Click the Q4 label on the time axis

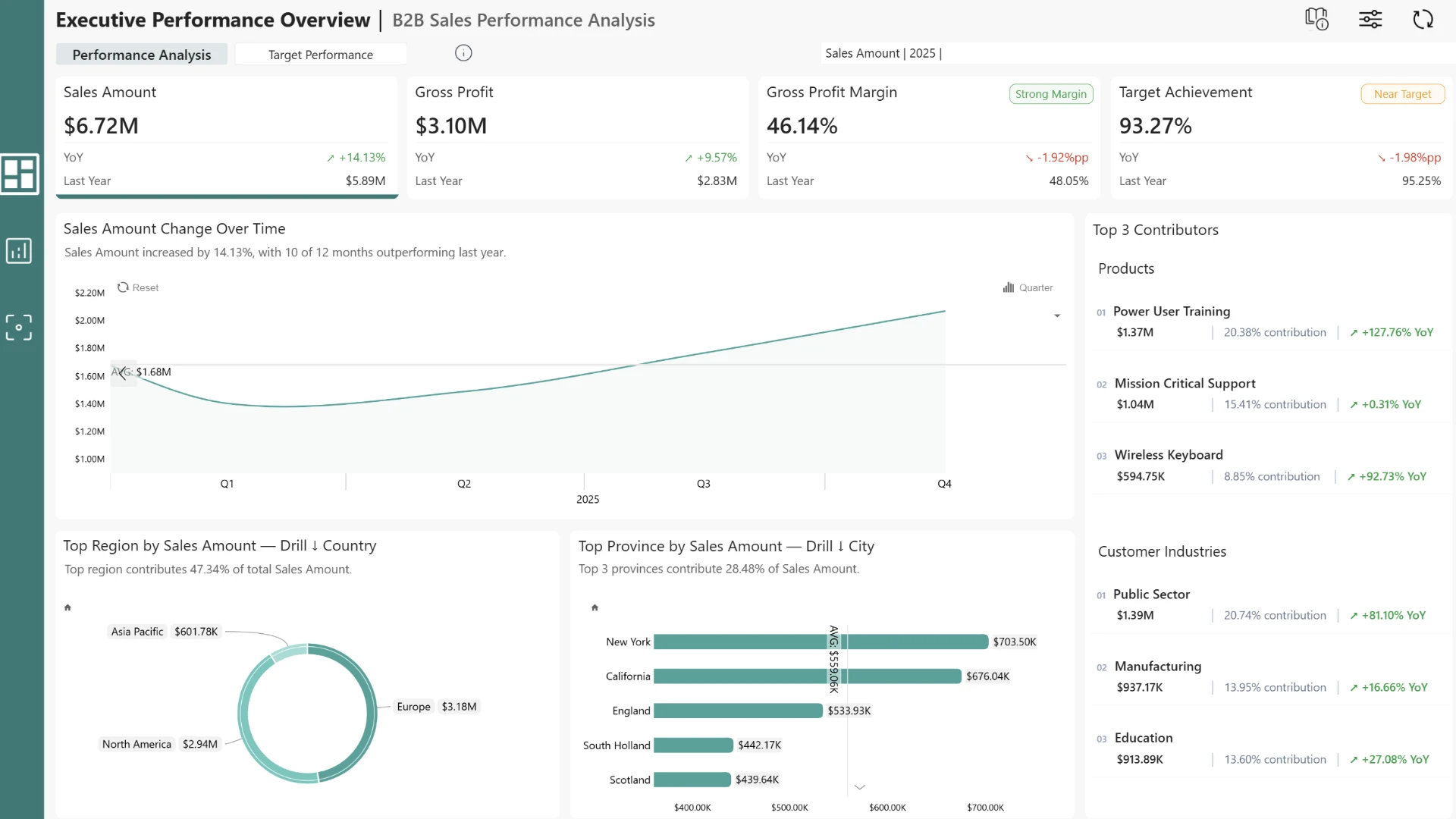click(x=944, y=484)
